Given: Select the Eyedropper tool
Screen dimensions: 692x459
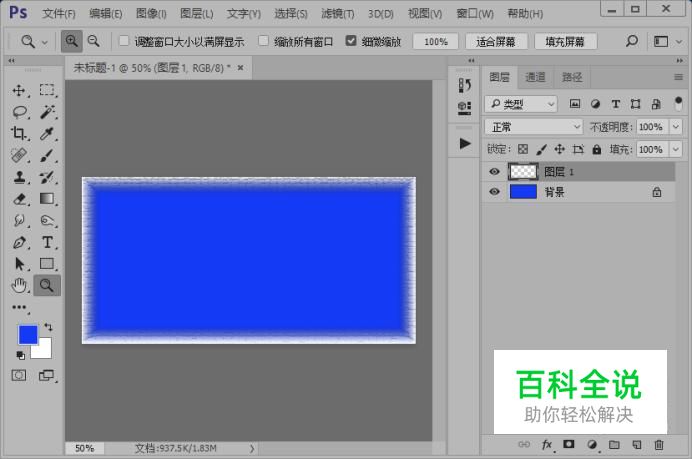Looking at the screenshot, I should tap(47, 133).
